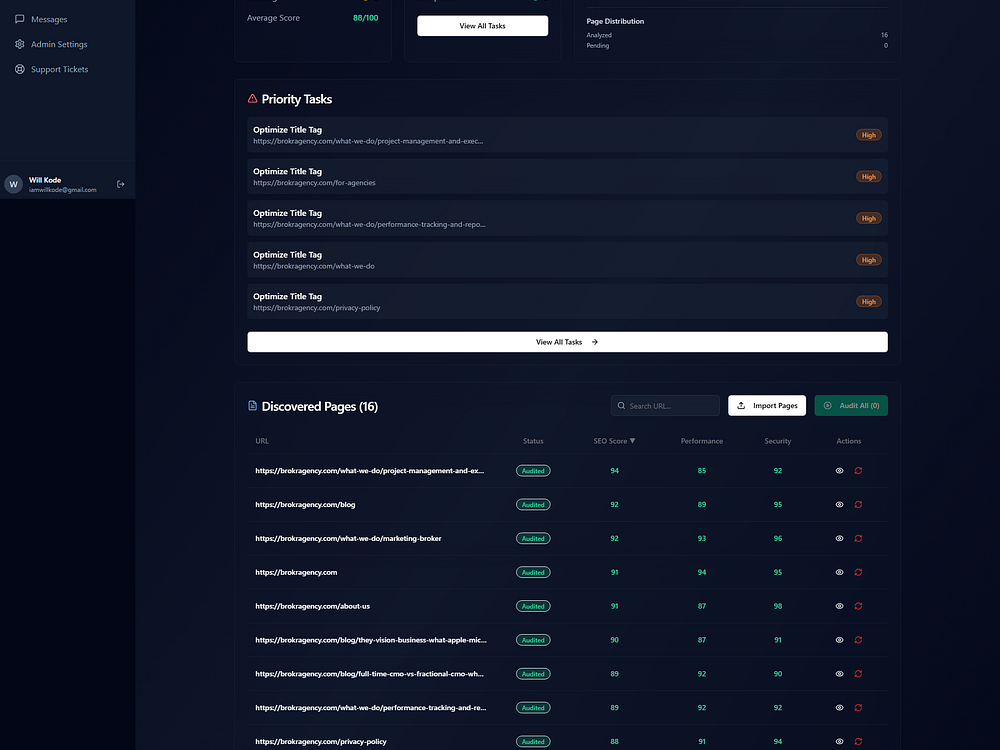
Task: Re-audit the performance-tracking-and-re table page
Action: [x=858, y=707]
